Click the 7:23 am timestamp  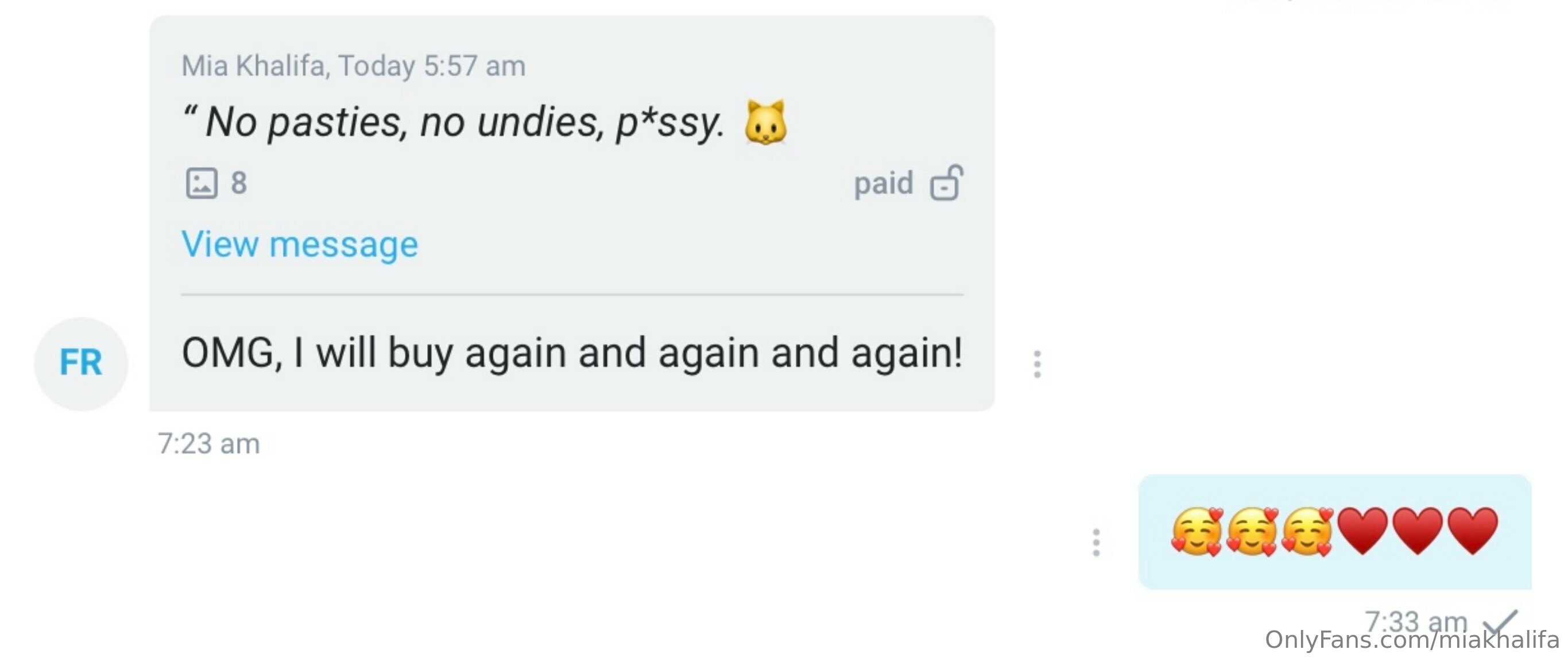click(209, 444)
